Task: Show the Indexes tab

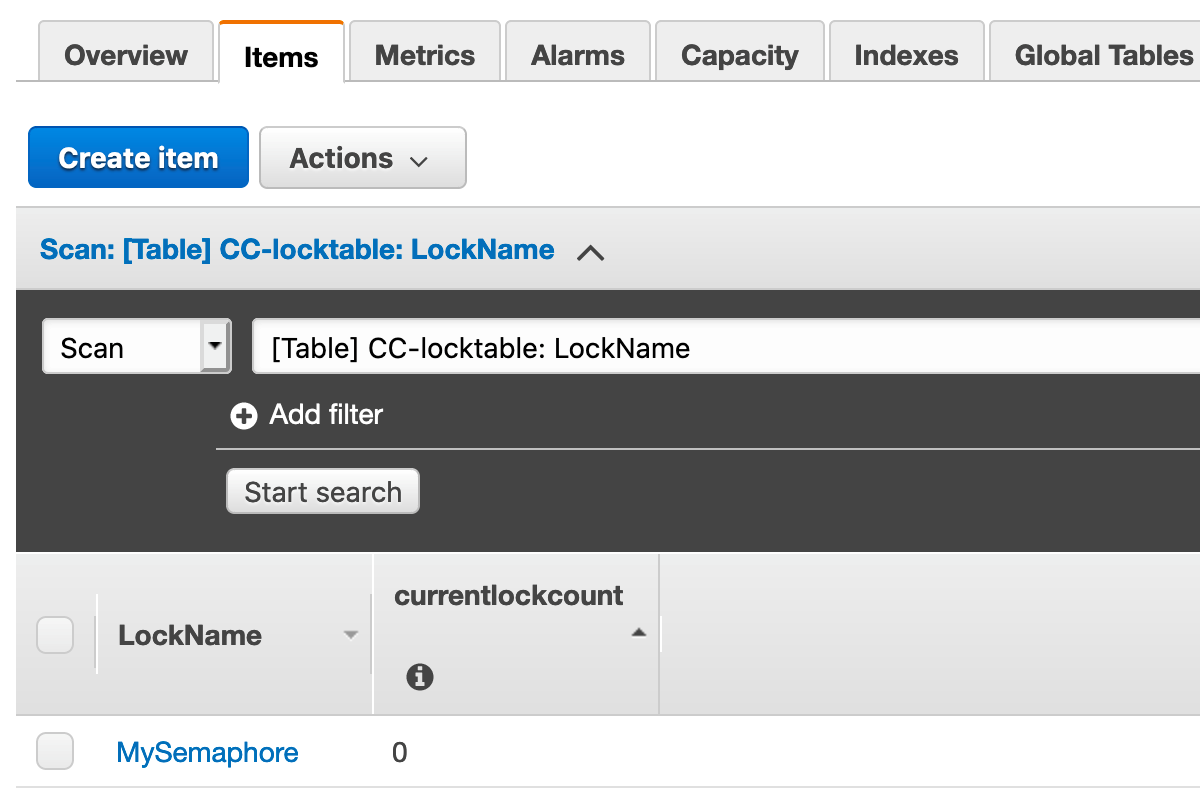Action: point(906,55)
